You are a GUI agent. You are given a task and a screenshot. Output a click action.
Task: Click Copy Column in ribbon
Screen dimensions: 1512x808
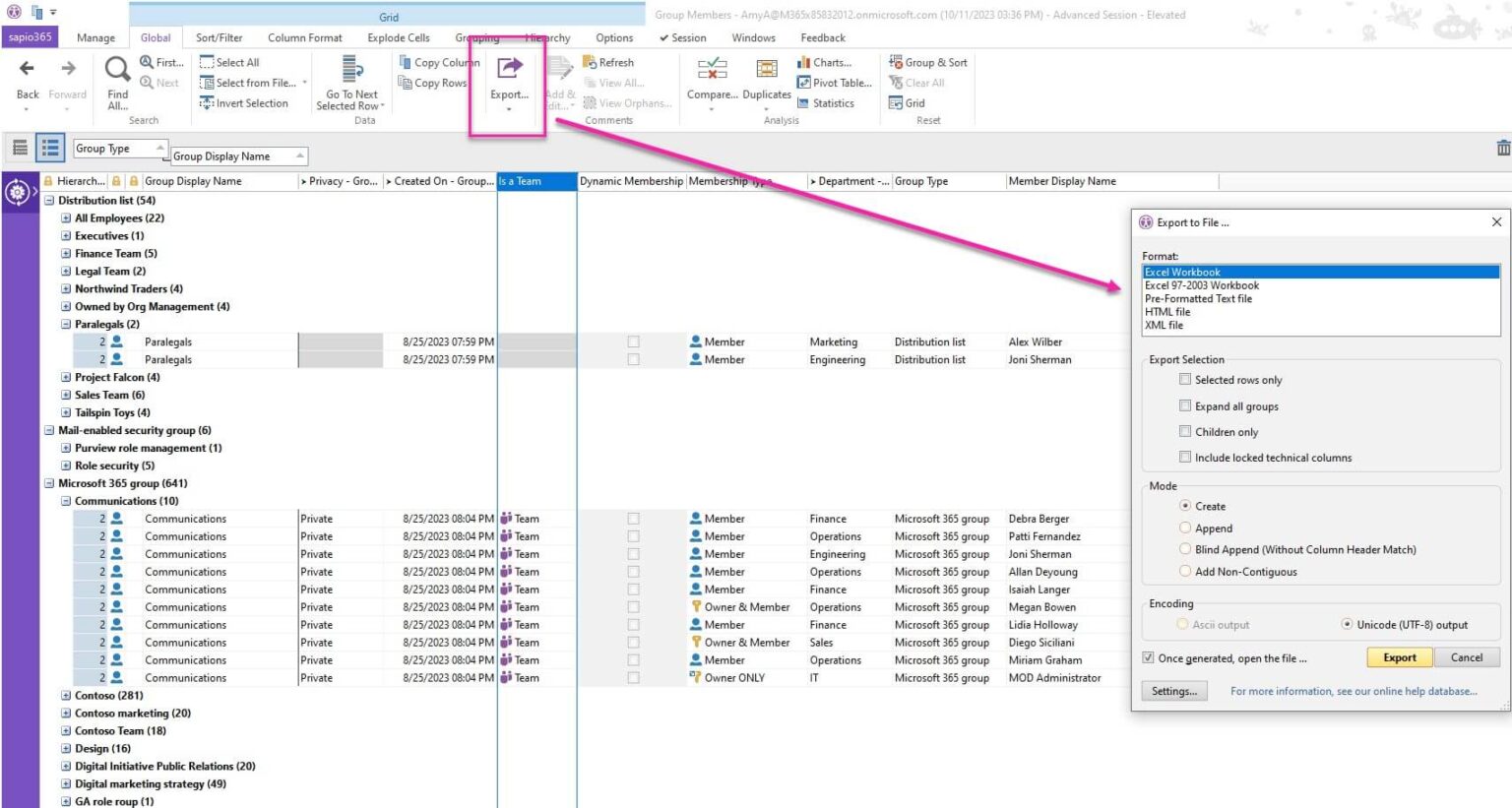tap(439, 62)
